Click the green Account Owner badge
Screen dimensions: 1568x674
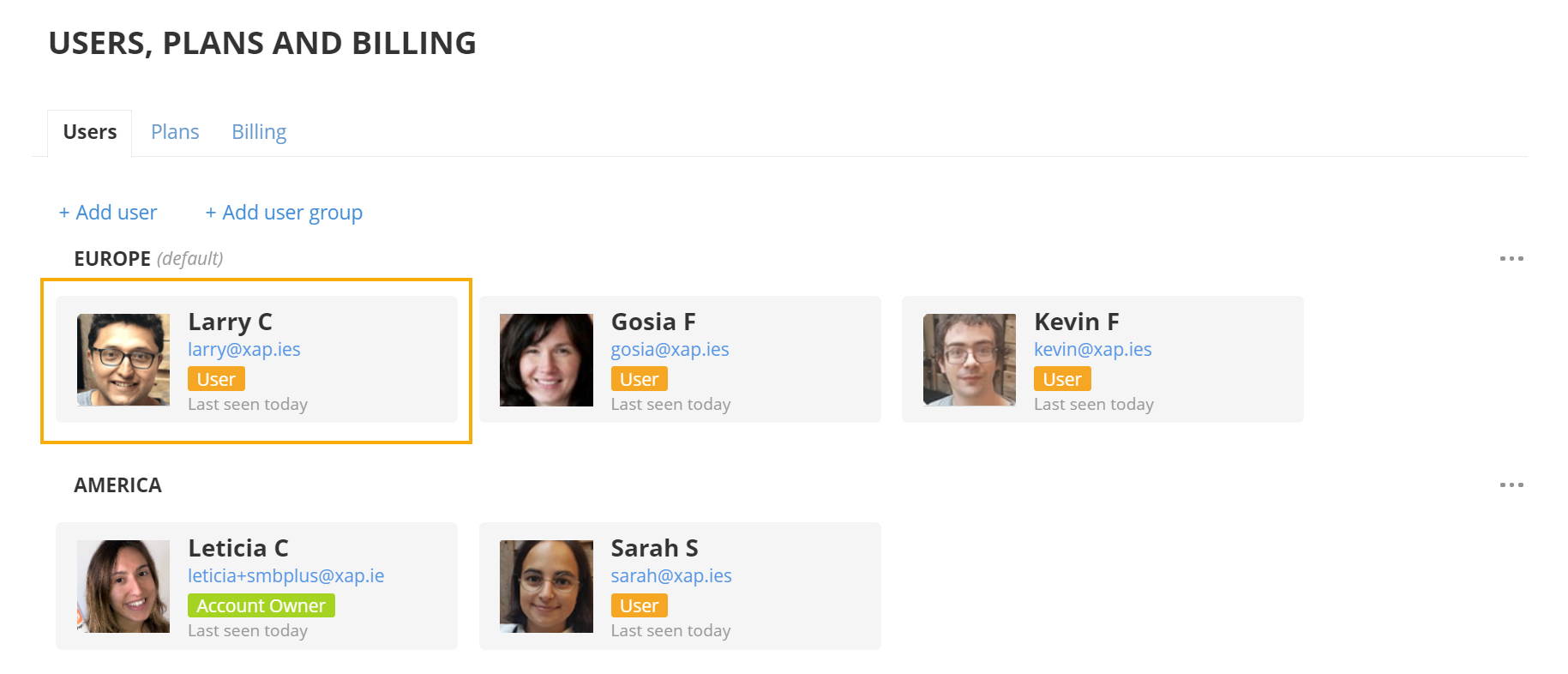[261, 605]
